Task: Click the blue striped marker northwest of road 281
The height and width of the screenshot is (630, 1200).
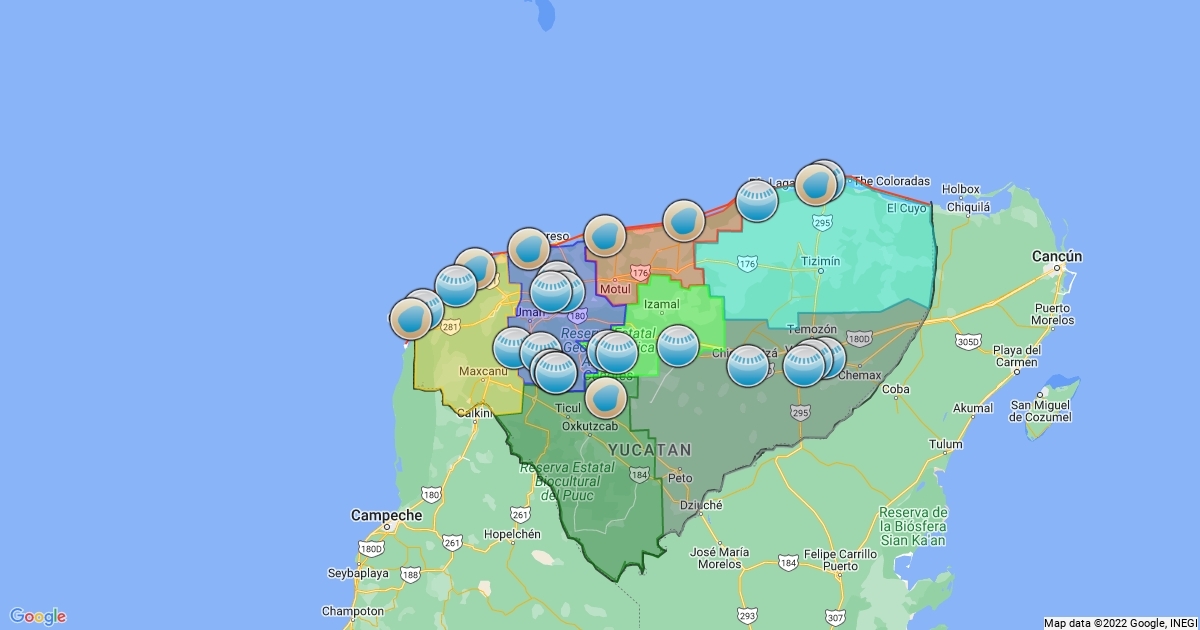Action: [x=456, y=285]
